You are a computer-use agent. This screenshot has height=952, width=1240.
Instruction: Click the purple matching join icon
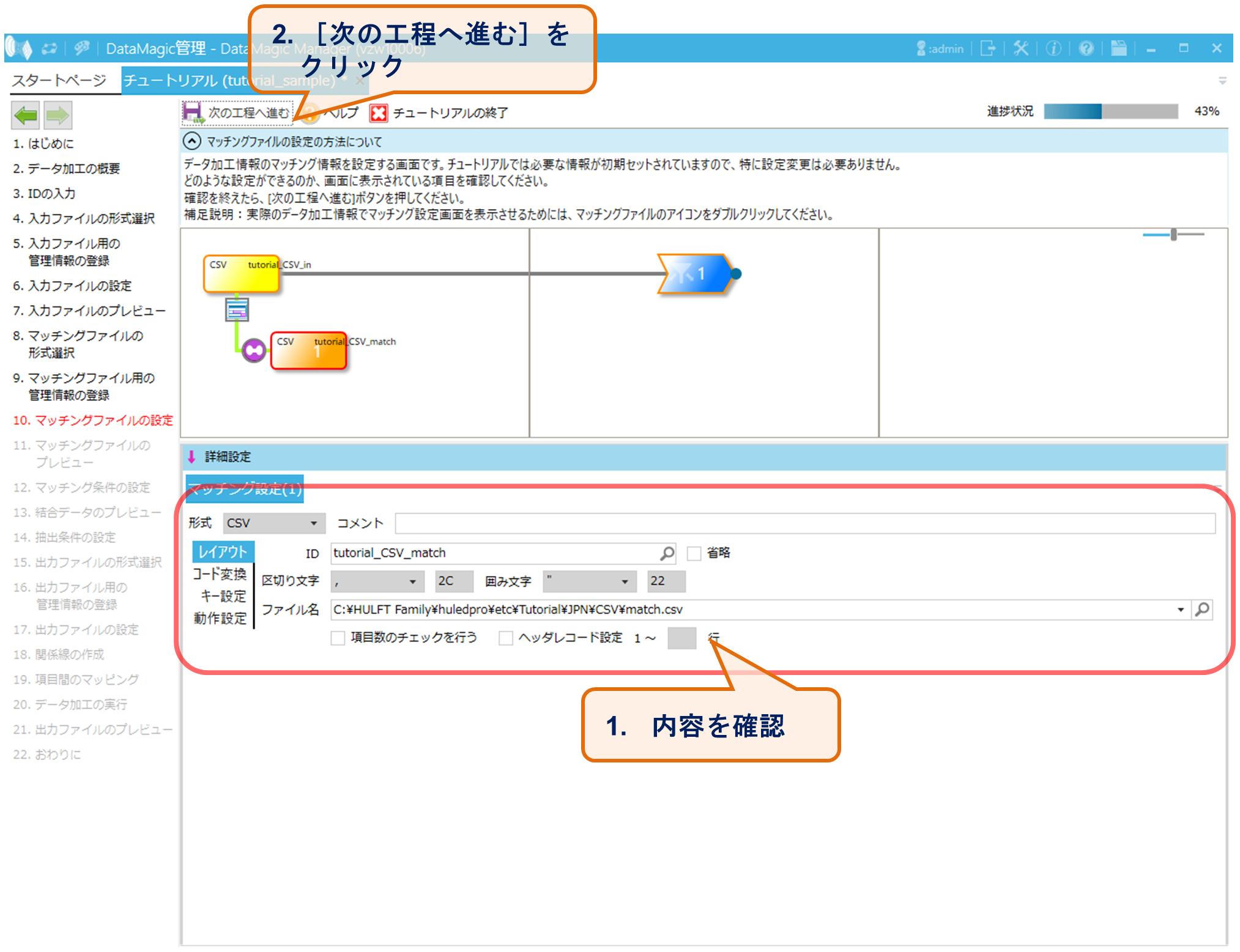tap(253, 350)
